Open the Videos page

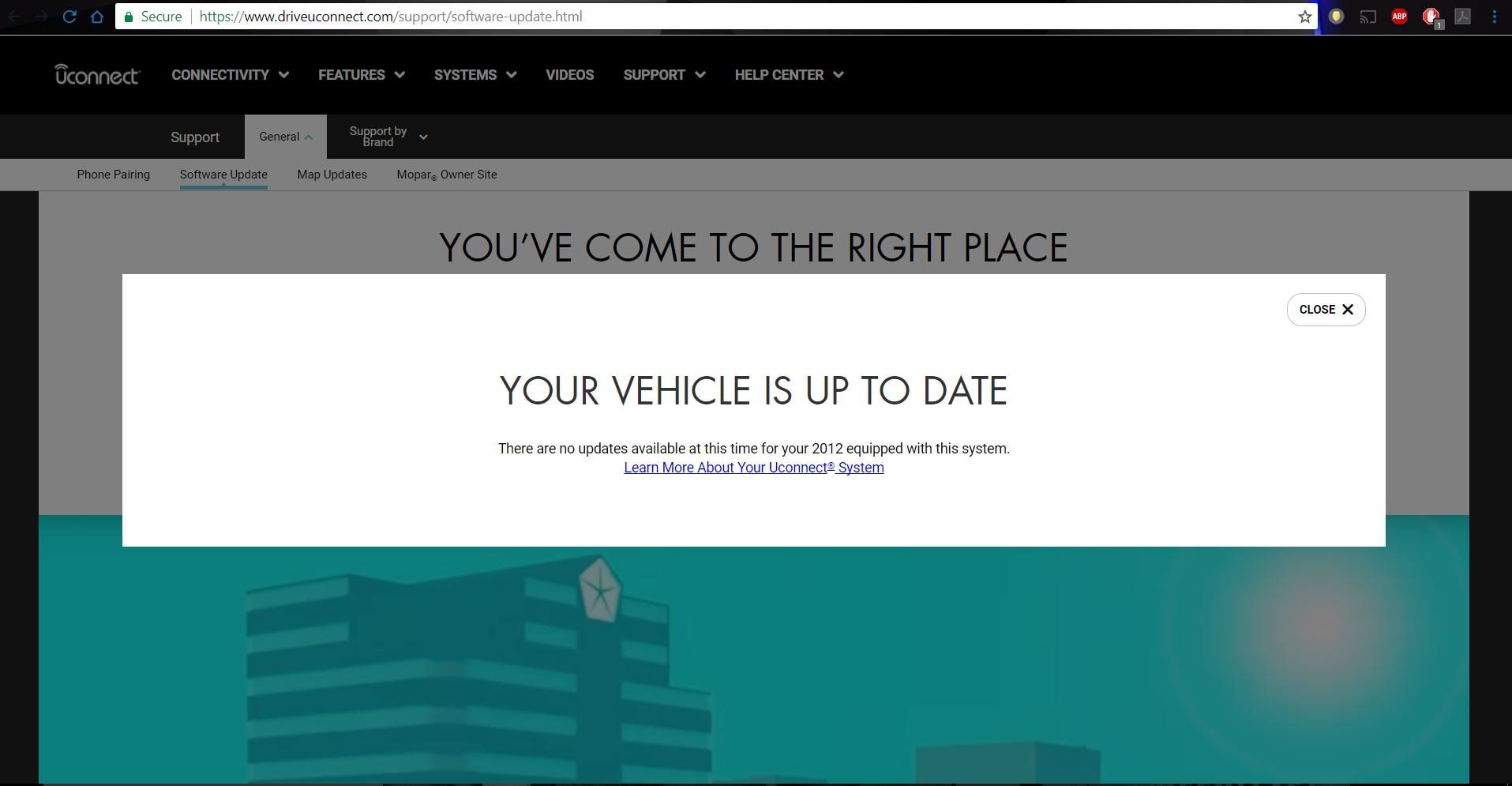[569, 75]
